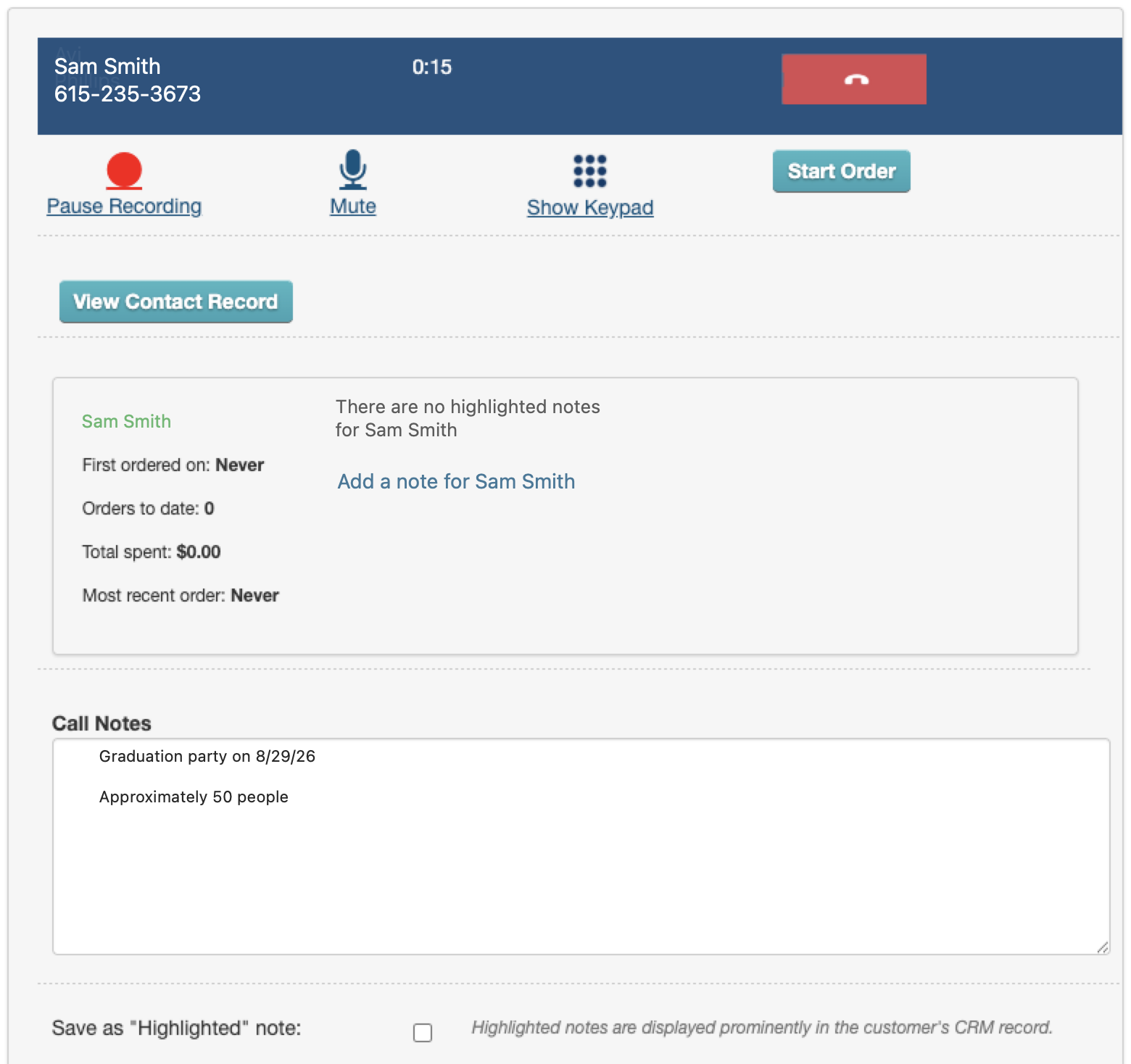Select 'There are no highlighted notes' message
The image size is (1131, 1064).
coord(468,418)
